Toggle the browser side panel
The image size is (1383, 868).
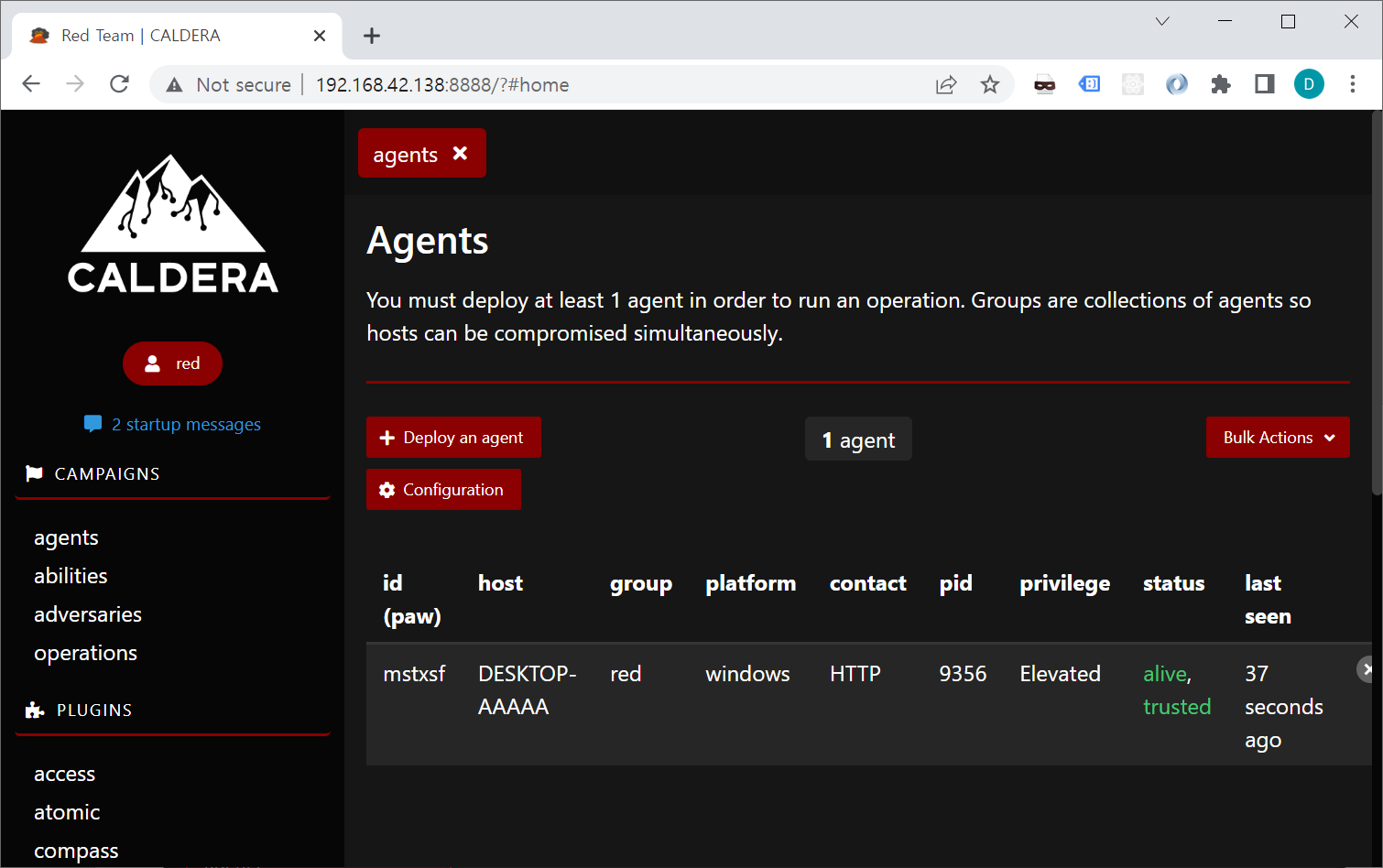[x=1265, y=84]
